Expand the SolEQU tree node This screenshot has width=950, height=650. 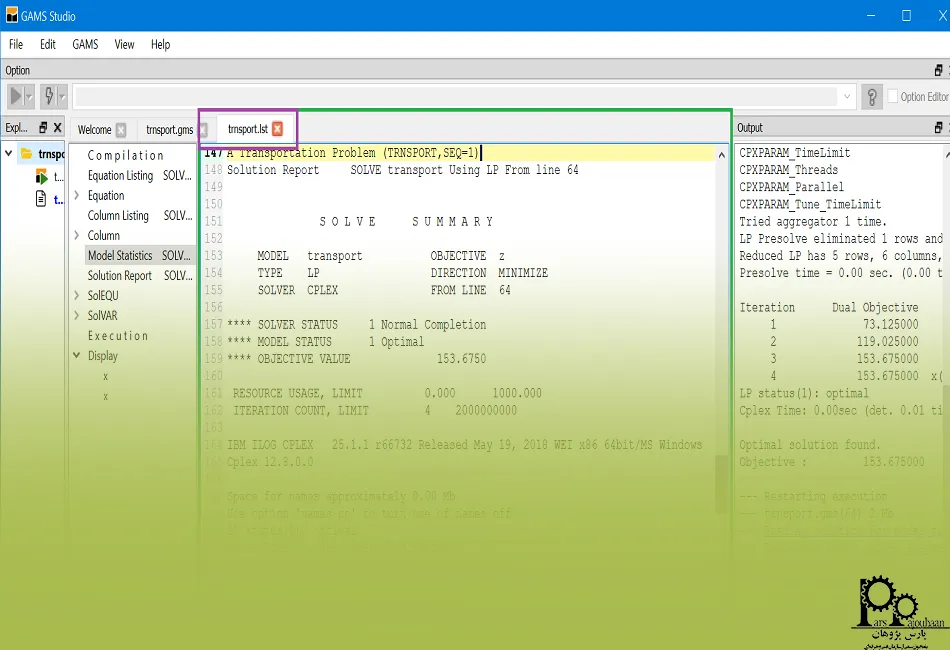77,296
